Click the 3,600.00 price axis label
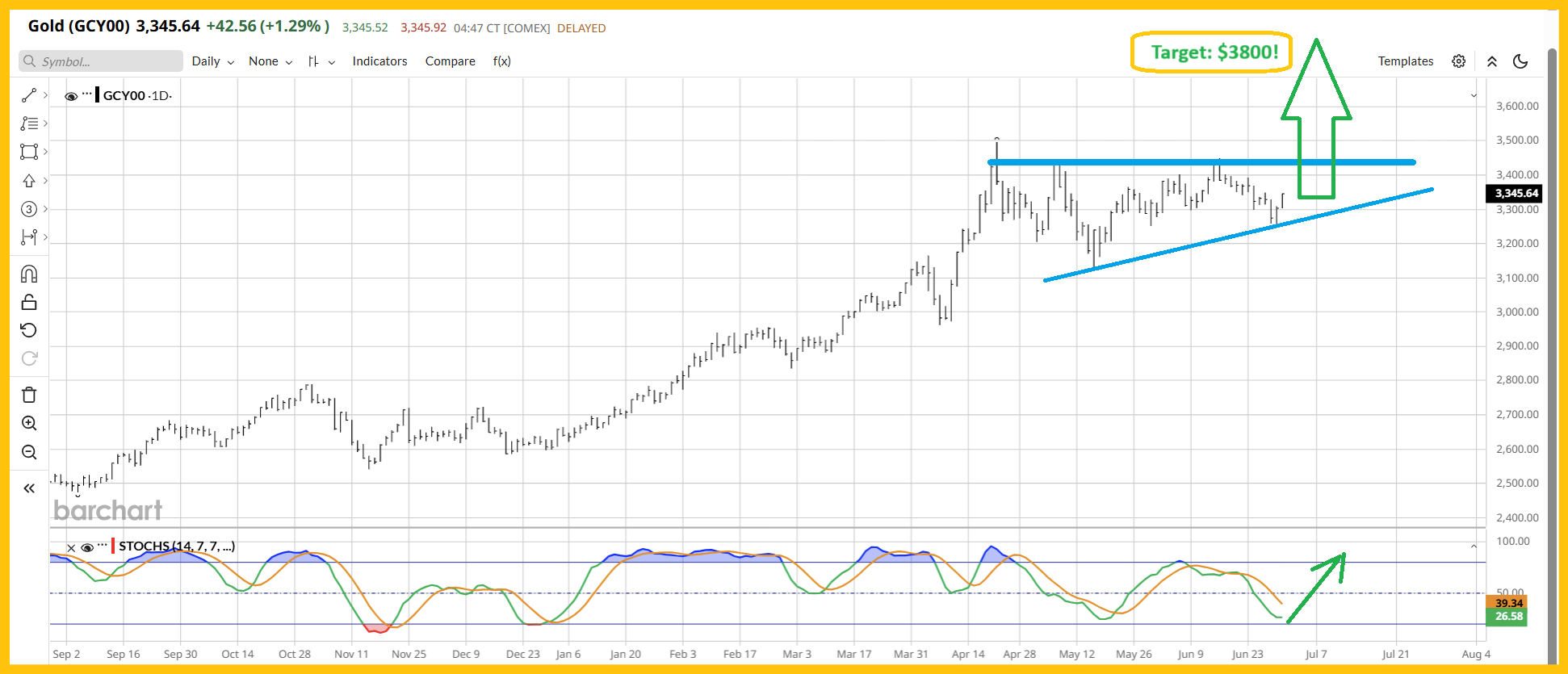 tap(1517, 106)
